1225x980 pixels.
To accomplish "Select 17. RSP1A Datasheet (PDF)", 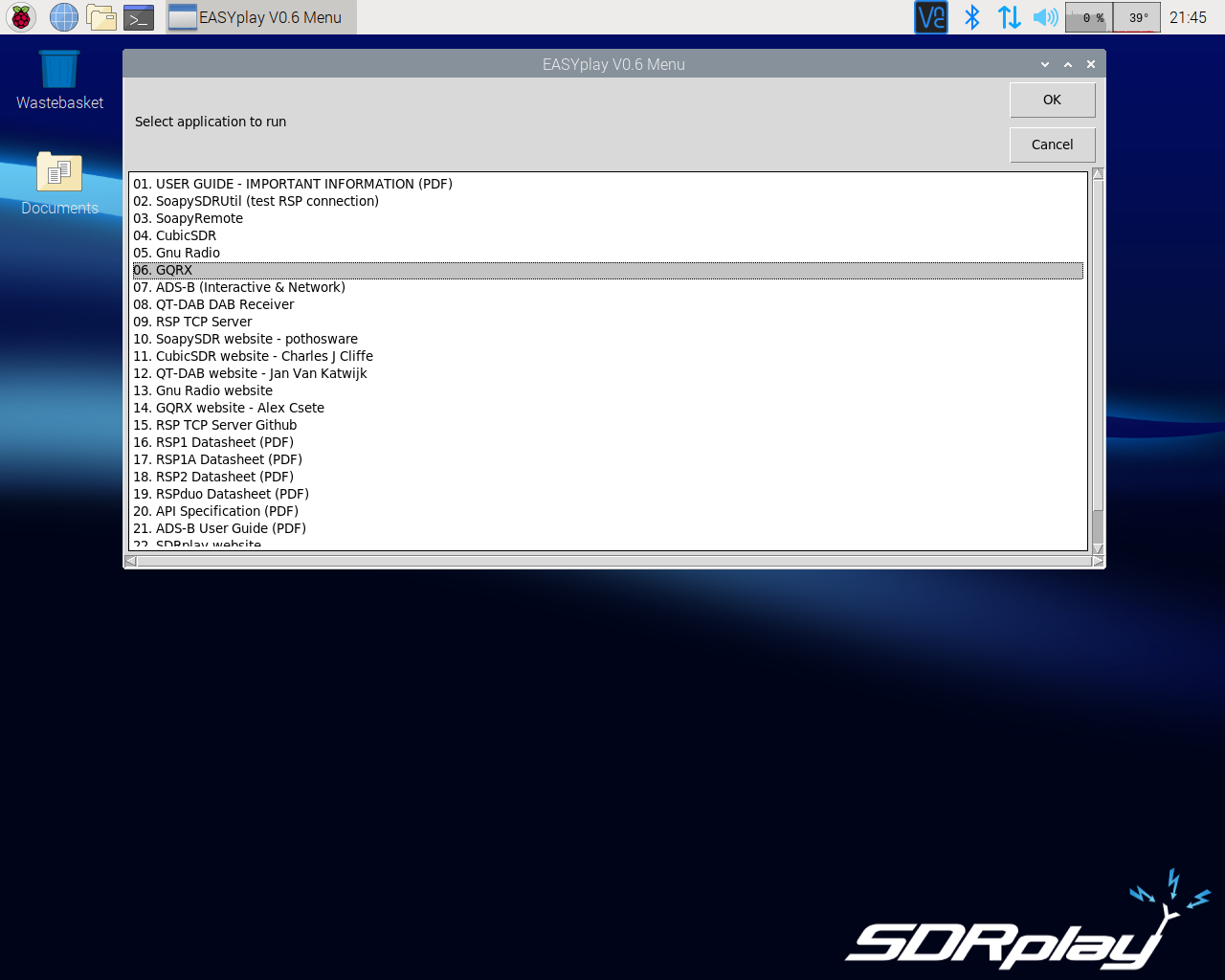I will (608, 459).
